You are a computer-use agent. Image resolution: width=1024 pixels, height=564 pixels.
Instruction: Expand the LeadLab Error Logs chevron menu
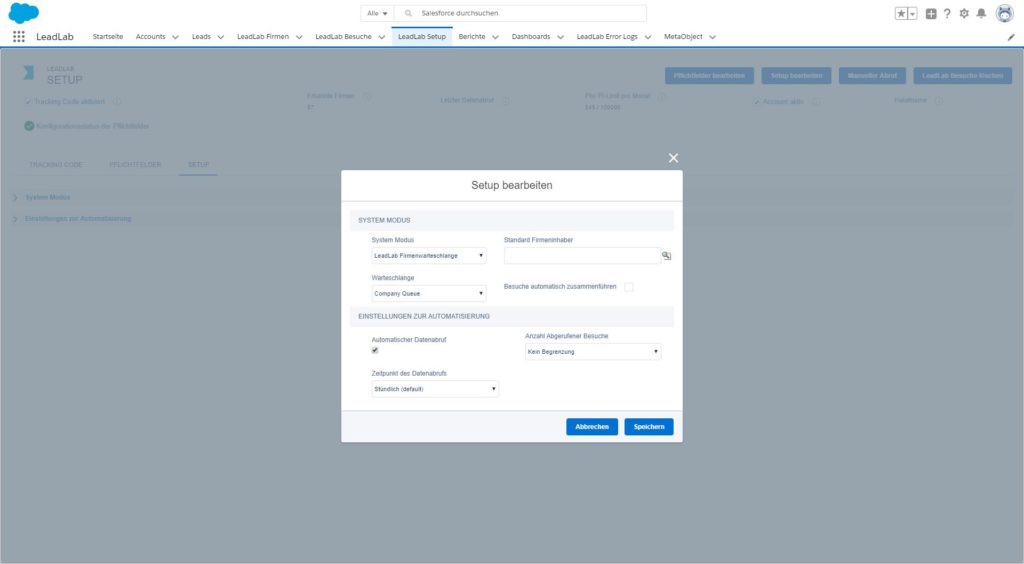tap(648, 37)
